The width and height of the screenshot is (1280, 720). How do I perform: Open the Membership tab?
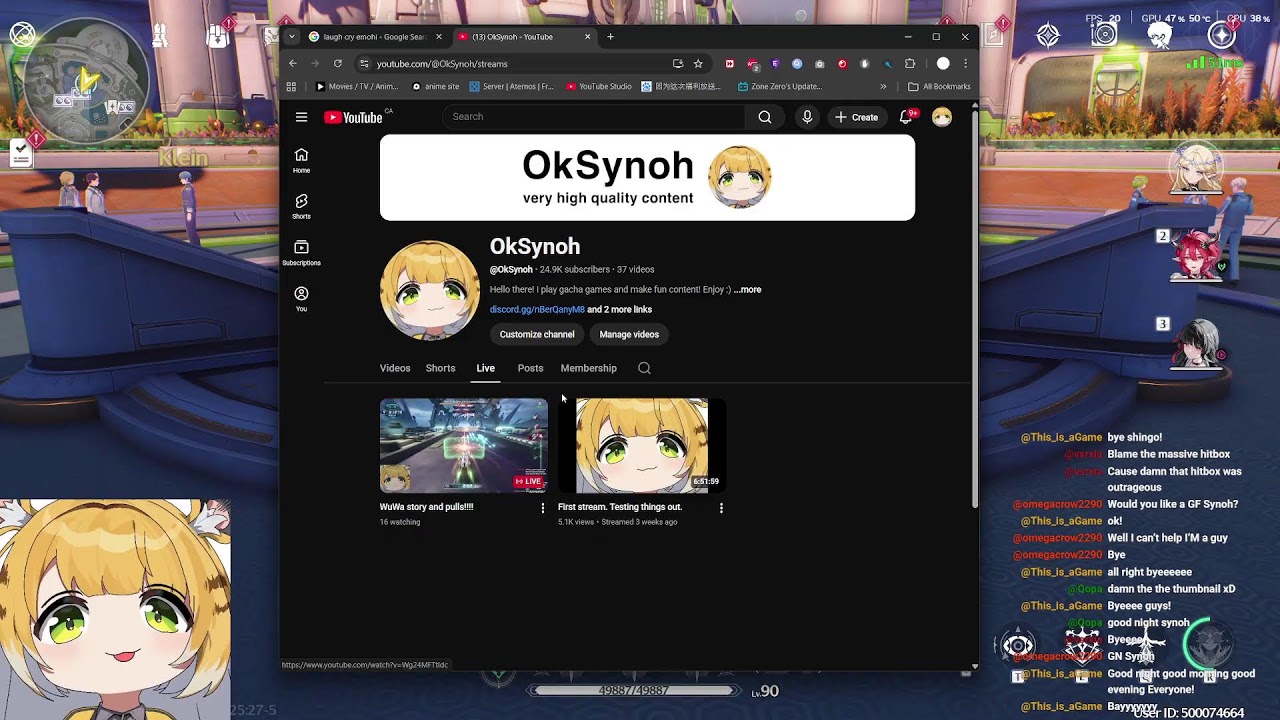pyautogui.click(x=588, y=368)
